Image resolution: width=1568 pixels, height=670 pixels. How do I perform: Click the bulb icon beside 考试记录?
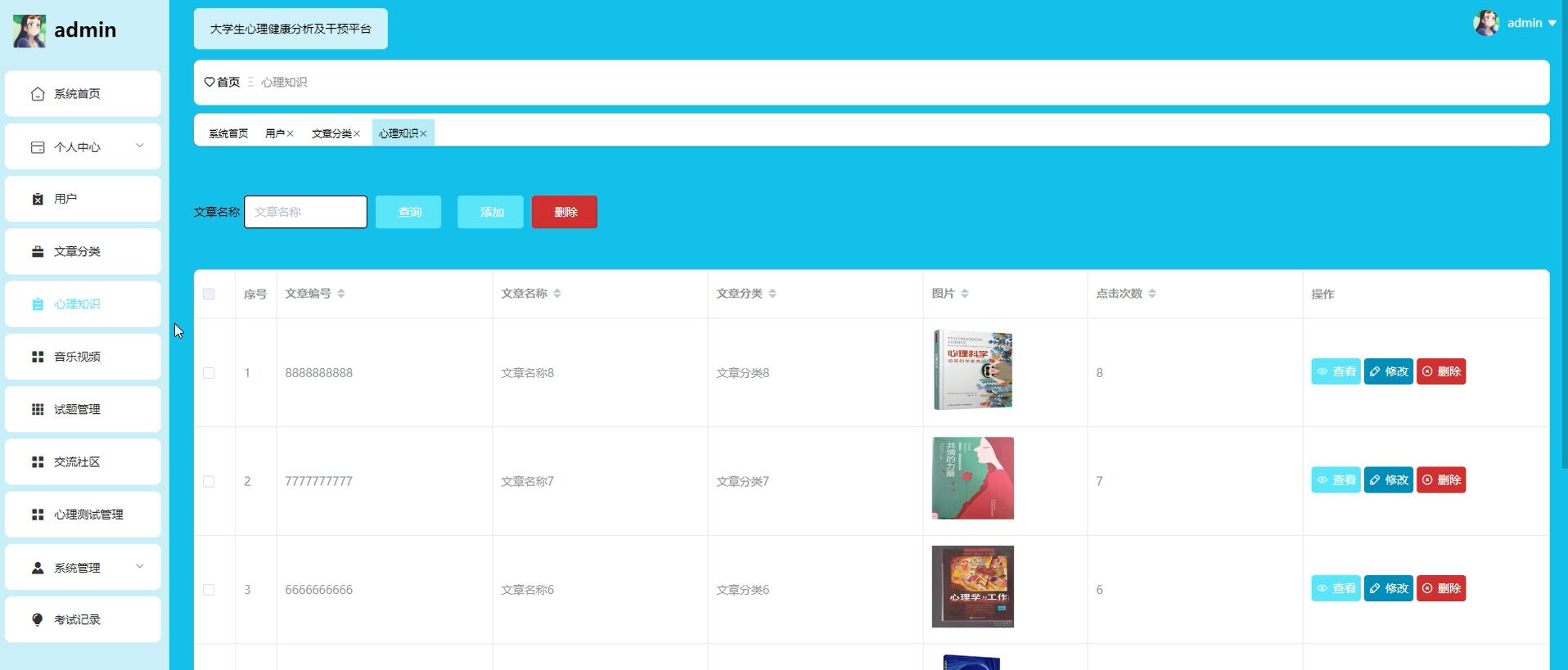tap(38, 620)
